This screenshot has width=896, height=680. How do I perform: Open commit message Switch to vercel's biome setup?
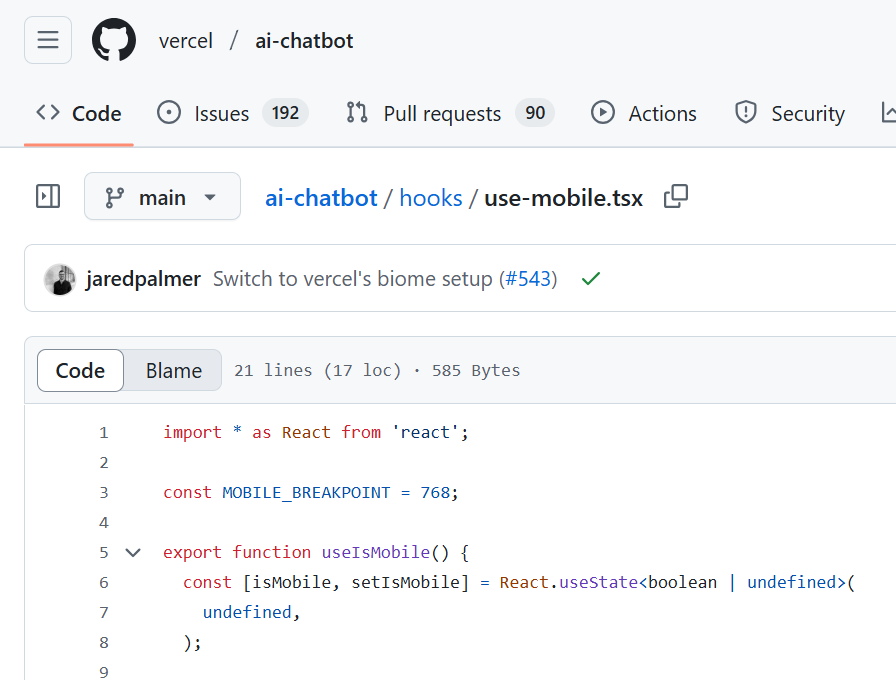[352, 279]
